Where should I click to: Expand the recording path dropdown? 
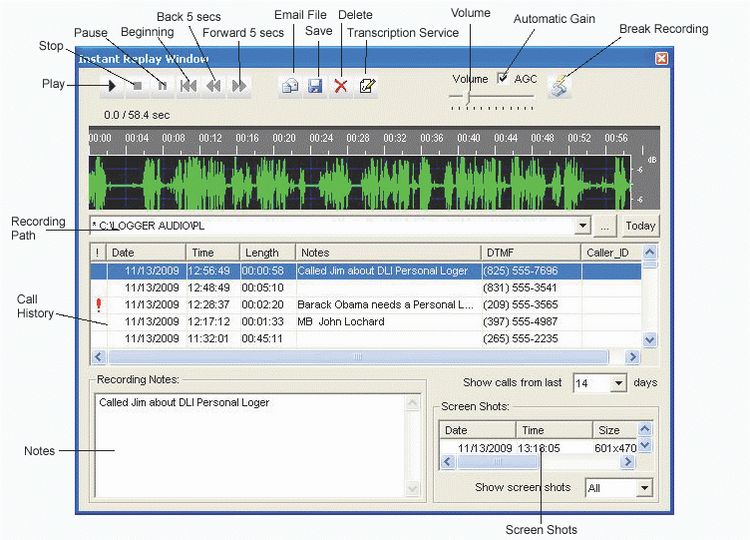[583, 226]
